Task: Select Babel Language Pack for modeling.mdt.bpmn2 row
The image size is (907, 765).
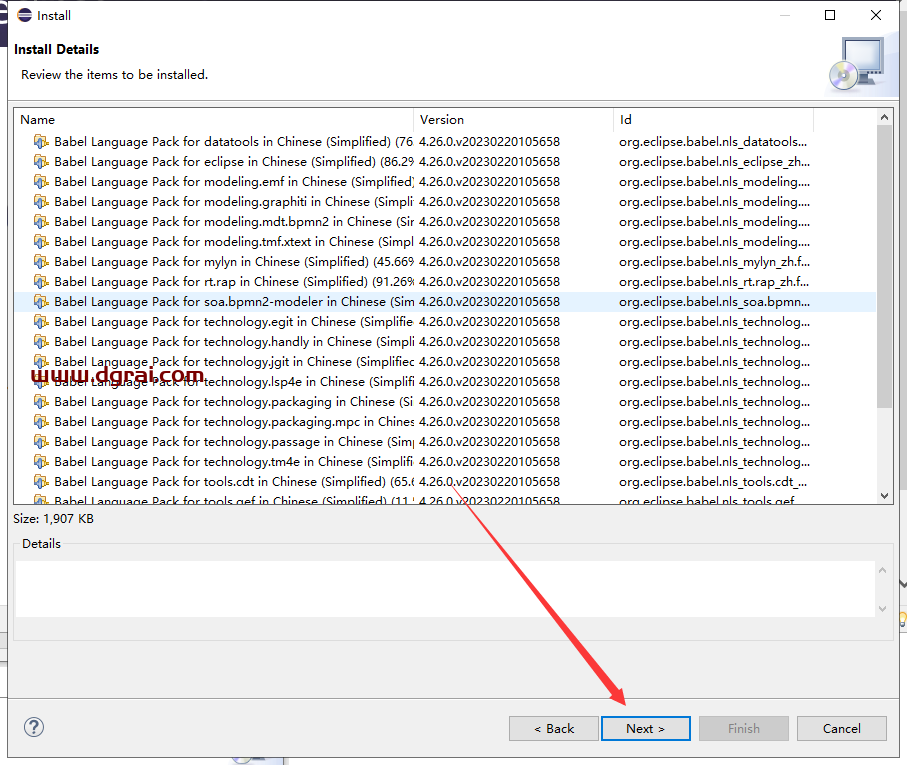Action: coord(445,221)
